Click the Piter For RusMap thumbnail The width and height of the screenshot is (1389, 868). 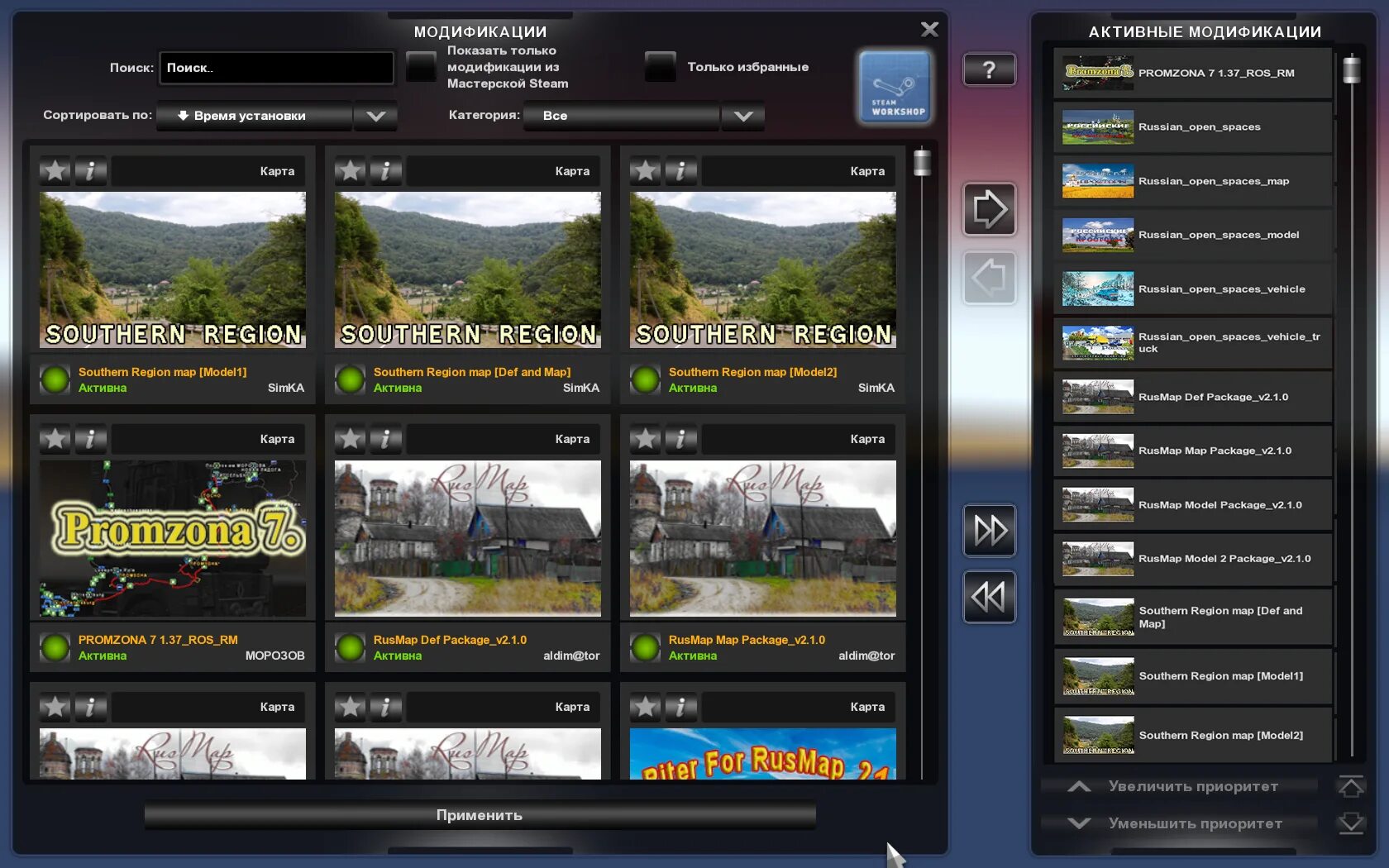[763, 754]
